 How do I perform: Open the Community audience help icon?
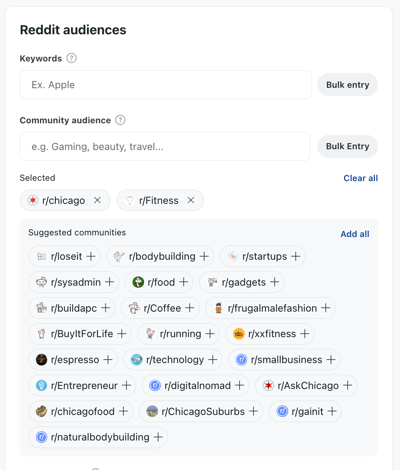coord(120,120)
